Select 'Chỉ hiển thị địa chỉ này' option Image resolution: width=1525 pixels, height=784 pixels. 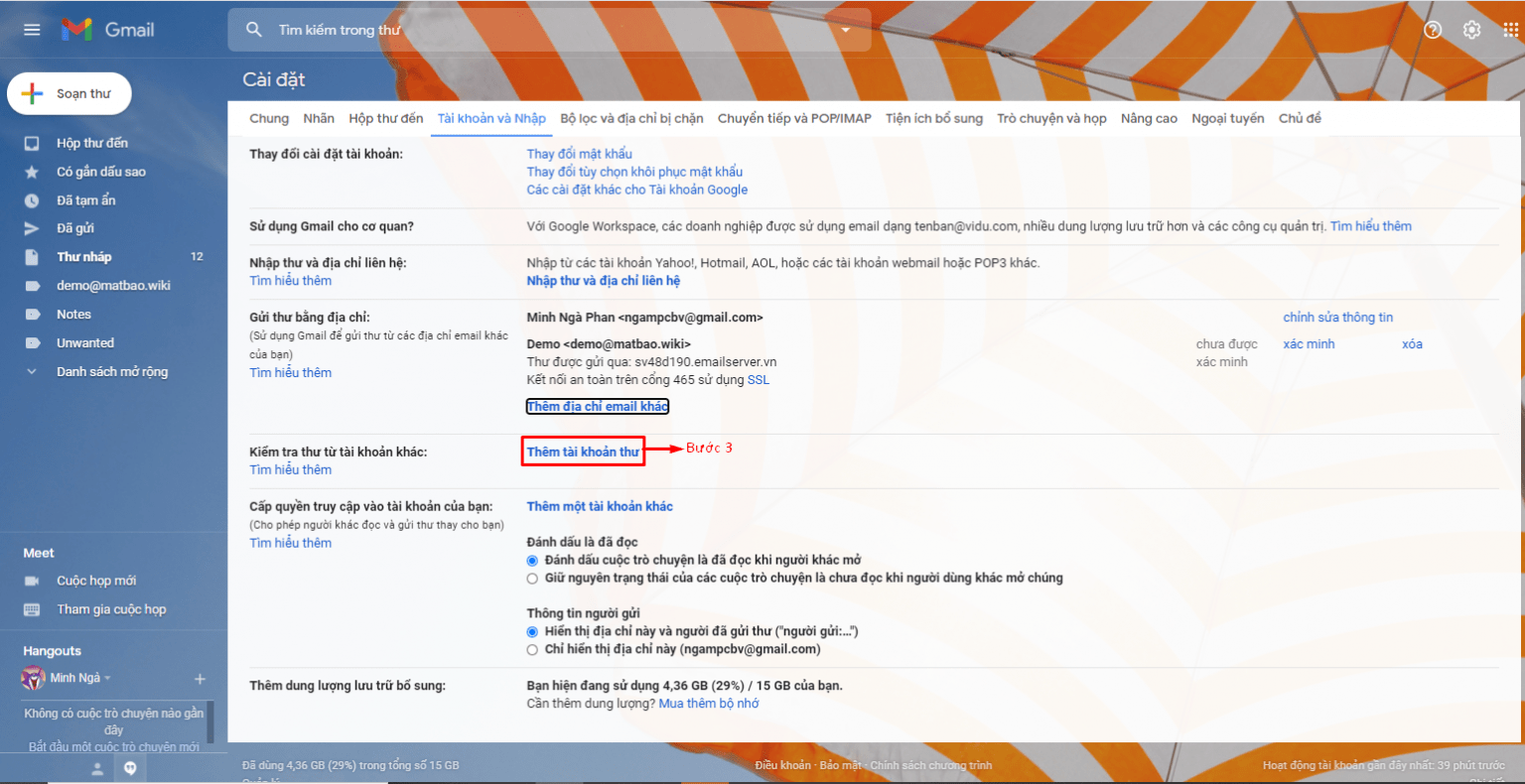(x=531, y=650)
